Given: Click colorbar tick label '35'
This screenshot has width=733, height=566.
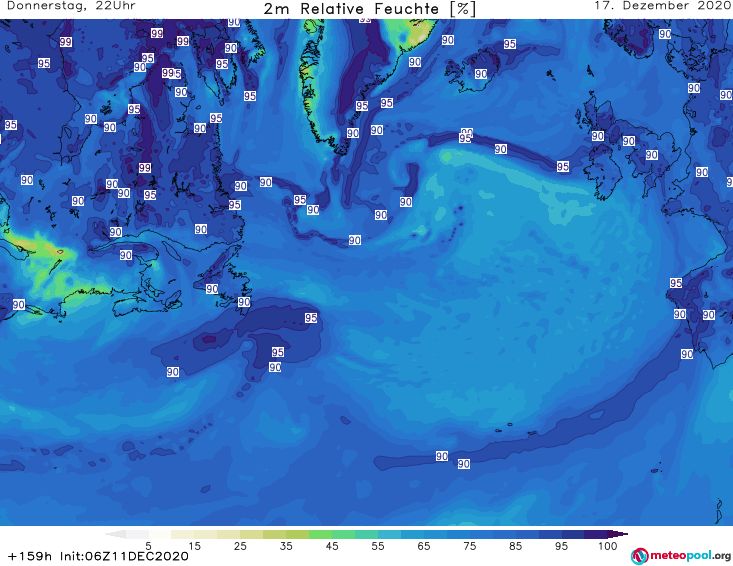Looking at the screenshot, I should 286,546.
